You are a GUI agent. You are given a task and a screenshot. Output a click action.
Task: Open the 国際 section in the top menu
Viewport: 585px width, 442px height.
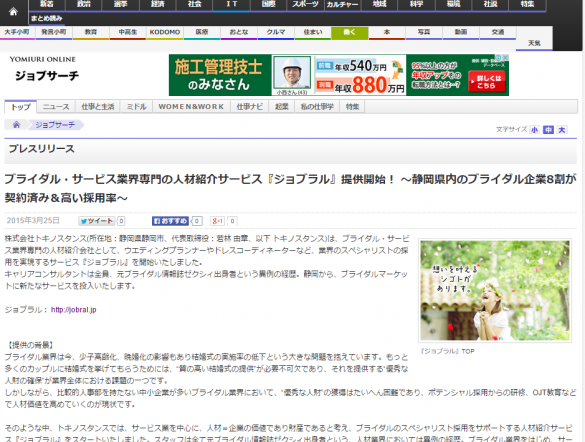coord(268,4)
